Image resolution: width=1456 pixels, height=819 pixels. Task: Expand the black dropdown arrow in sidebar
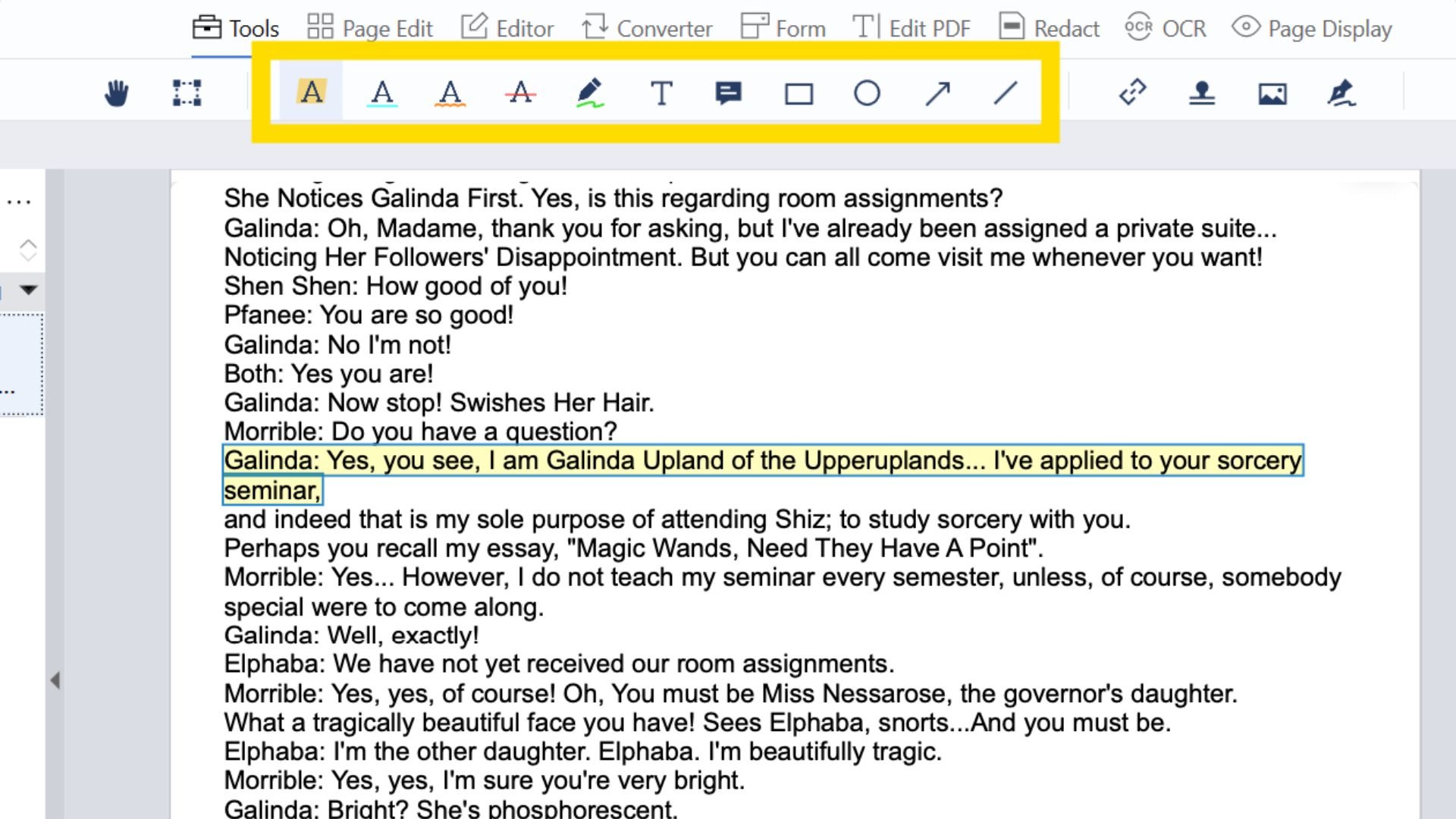click(x=29, y=289)
